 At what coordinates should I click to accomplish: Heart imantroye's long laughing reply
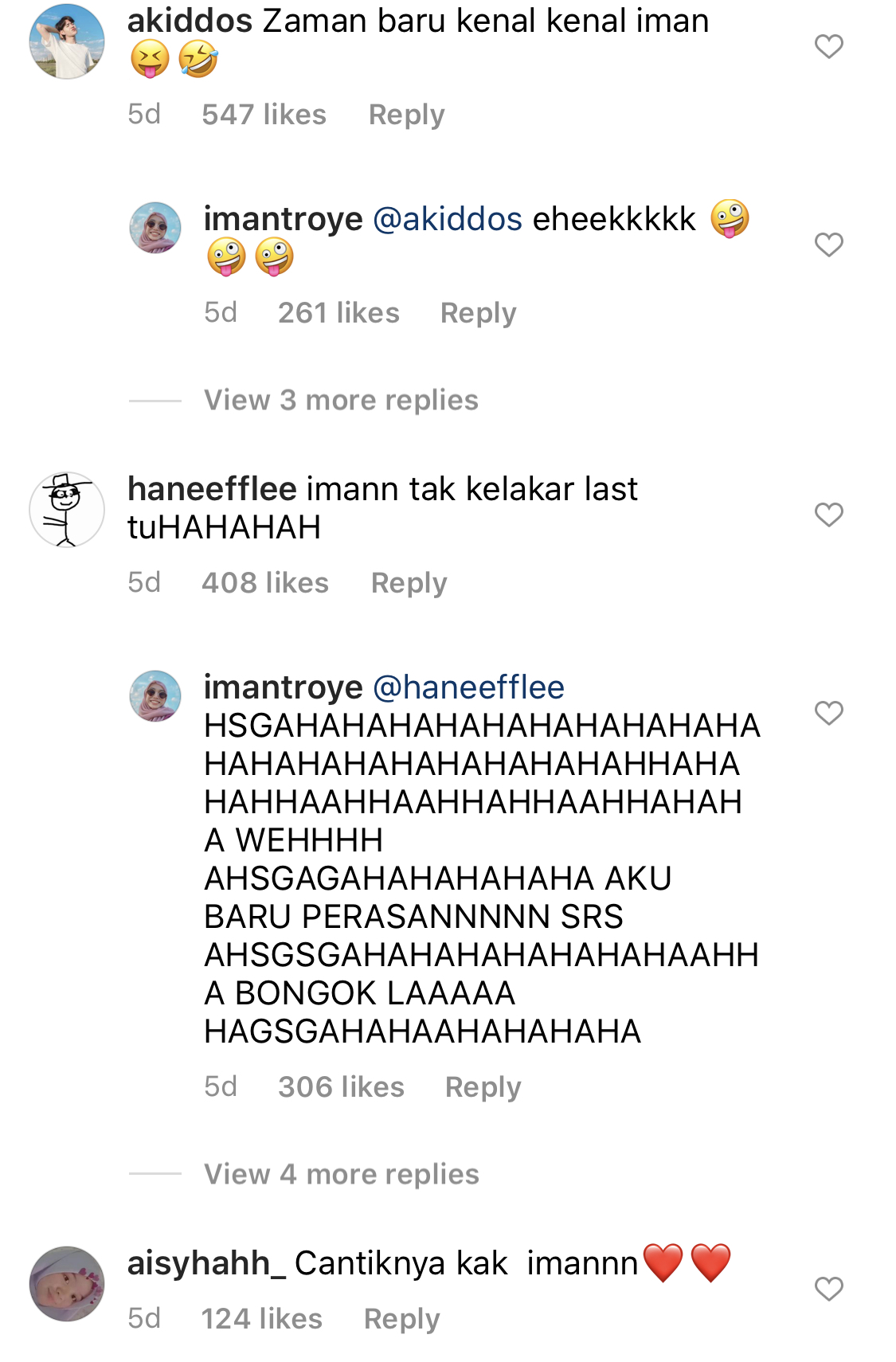[x=828, y=713]
